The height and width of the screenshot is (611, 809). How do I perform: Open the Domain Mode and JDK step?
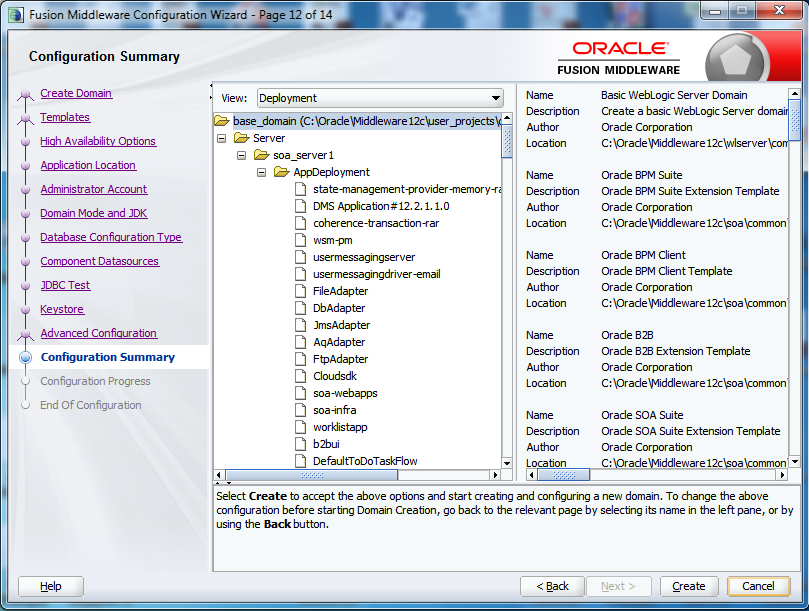coord(94,213)
